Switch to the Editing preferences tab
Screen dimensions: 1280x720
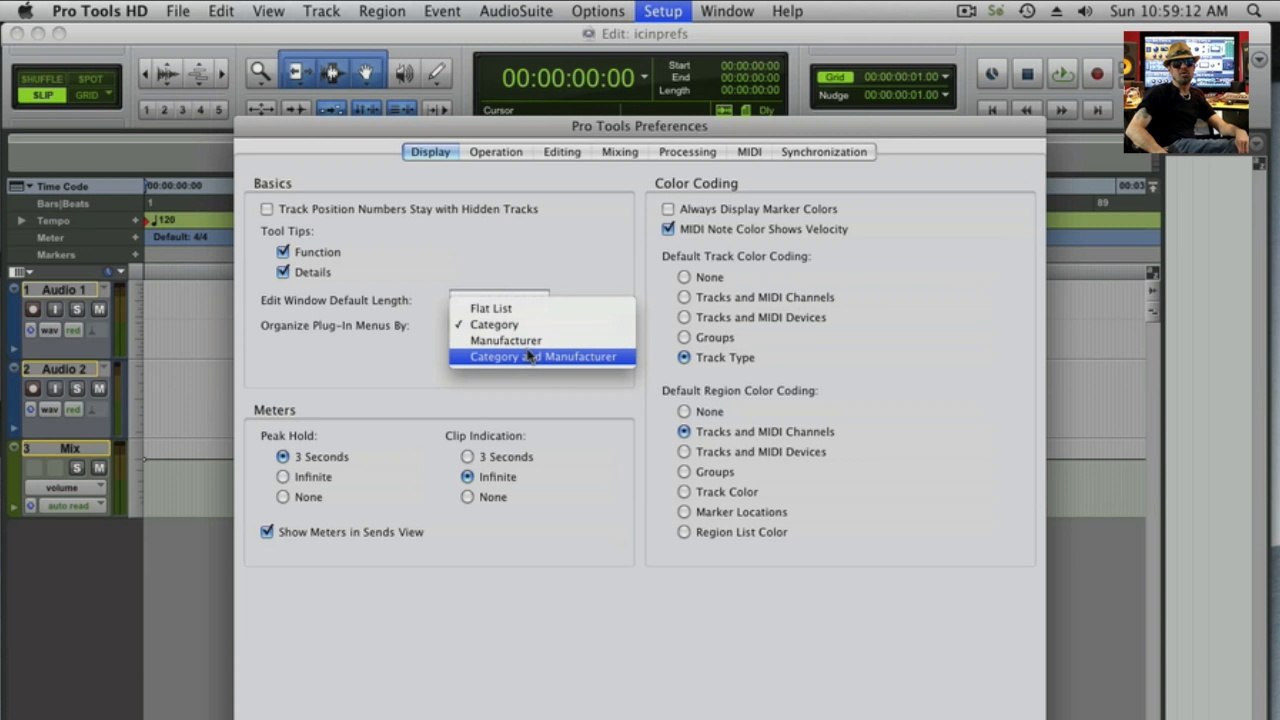pyautogui.click(x=562, y=152)
